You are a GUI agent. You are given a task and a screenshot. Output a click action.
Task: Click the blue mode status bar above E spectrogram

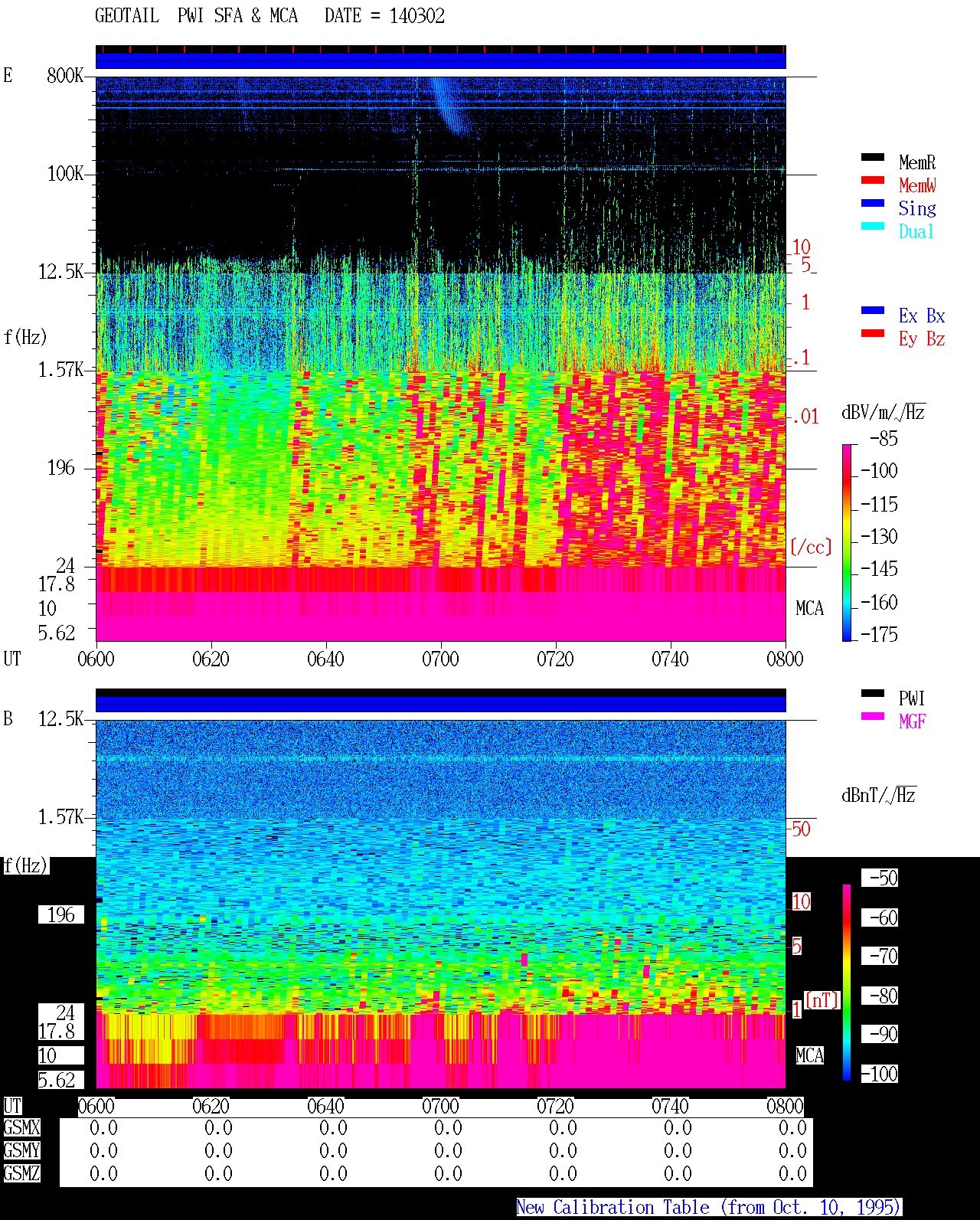tap(440, 60)
